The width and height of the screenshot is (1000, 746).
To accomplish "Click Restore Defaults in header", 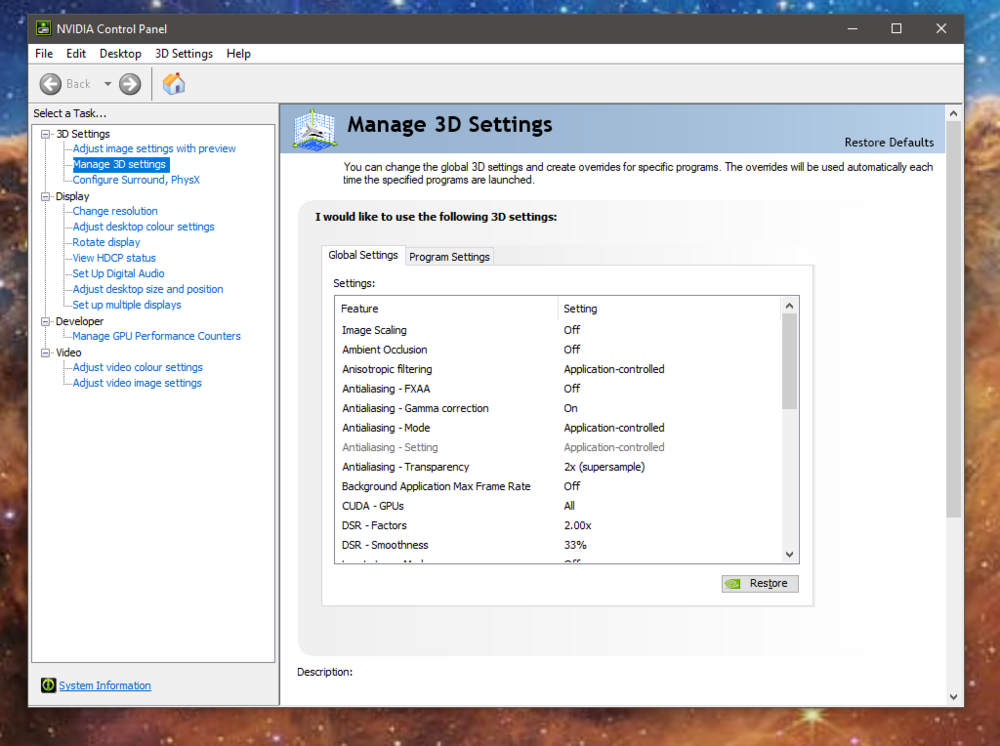I will (x=889, y=142).
